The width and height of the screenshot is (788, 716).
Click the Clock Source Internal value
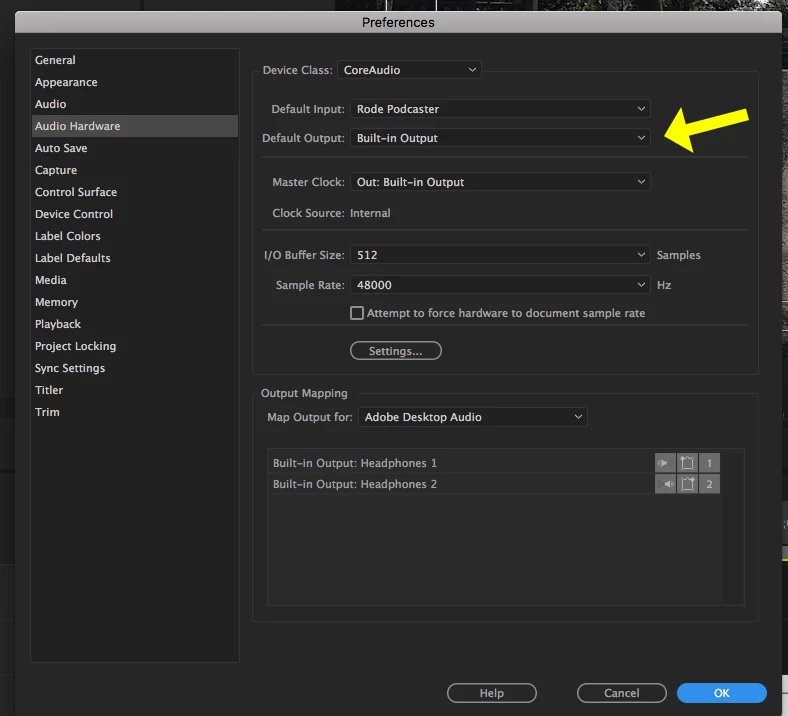pyautogui.click(x=370, y=213)
